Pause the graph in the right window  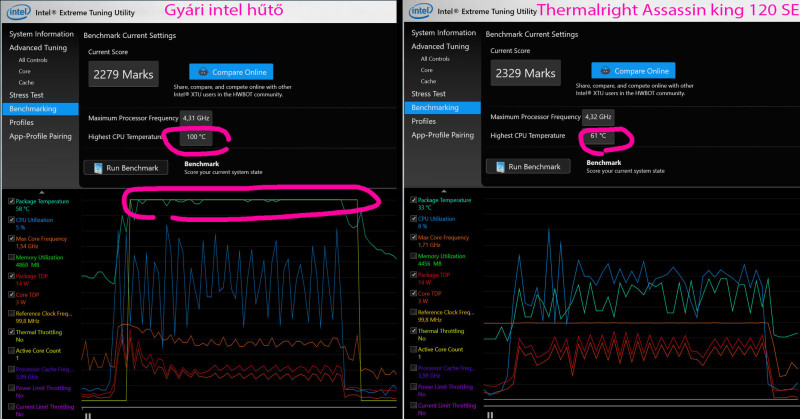point(490,415)
